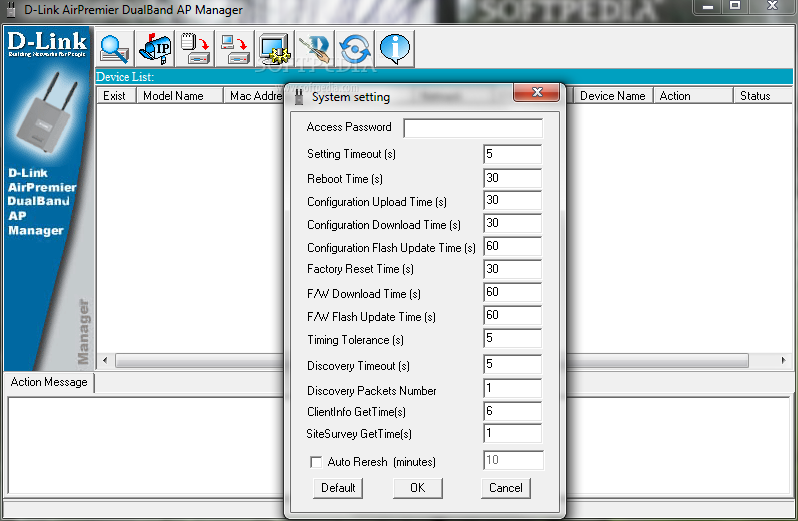This screenshot has width=798, height=521.
Task: Click the 'Device List:' heading text
Action: pos(125,77)
